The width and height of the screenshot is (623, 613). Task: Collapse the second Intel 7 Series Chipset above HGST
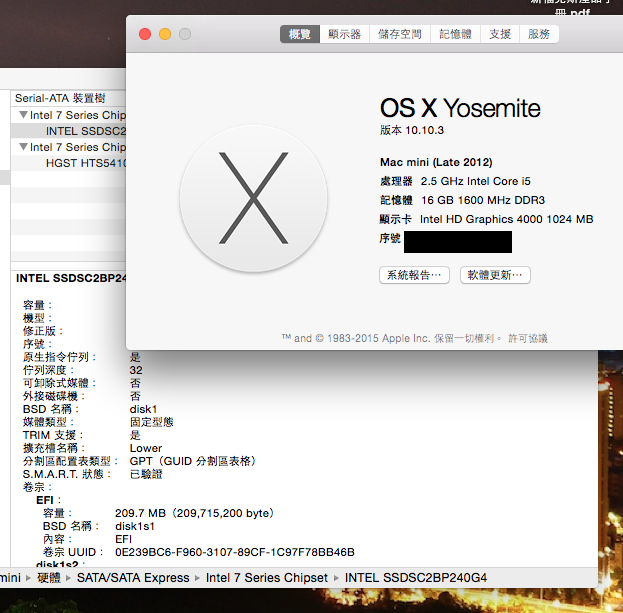click(x=23, y=147)
